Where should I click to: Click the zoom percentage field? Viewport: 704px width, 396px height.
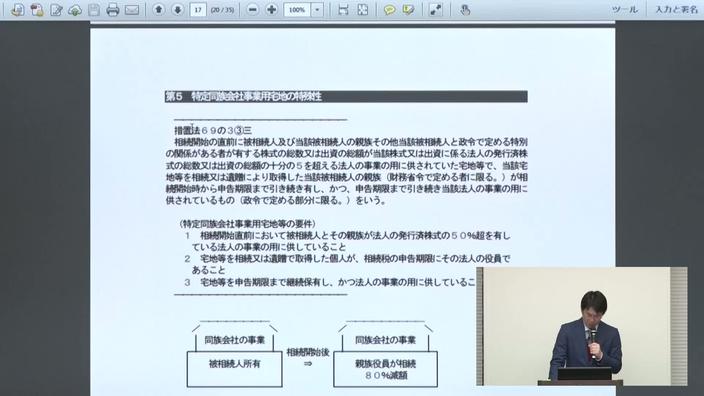297,10
